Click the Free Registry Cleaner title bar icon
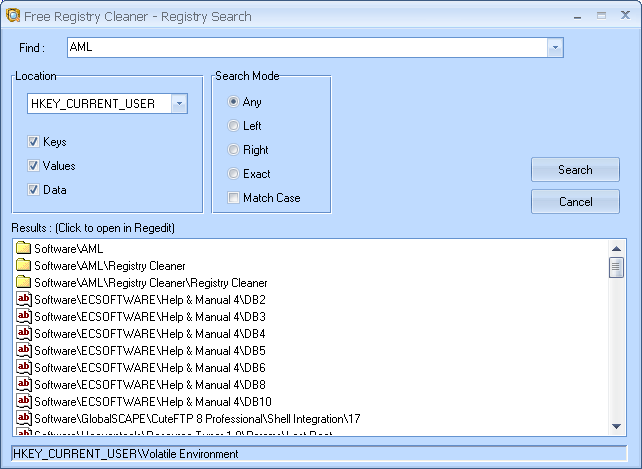 [x=13, y=16]
